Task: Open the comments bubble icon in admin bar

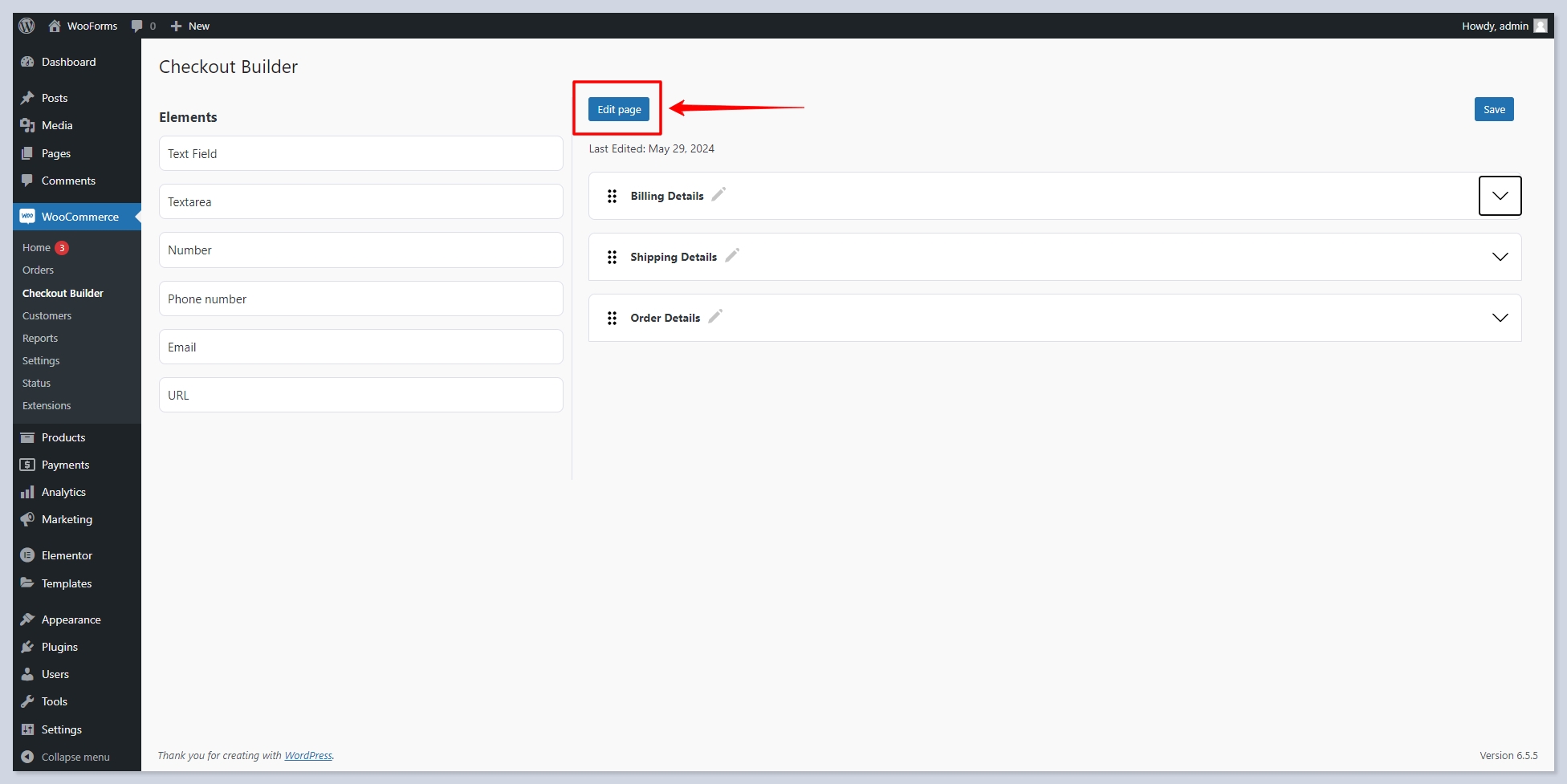Action: (x=137, y=26)
